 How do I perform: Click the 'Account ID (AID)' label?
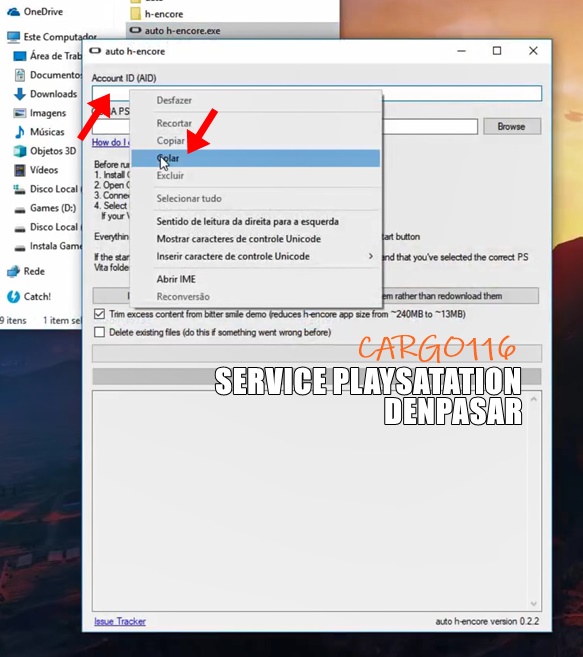[124, 78]
